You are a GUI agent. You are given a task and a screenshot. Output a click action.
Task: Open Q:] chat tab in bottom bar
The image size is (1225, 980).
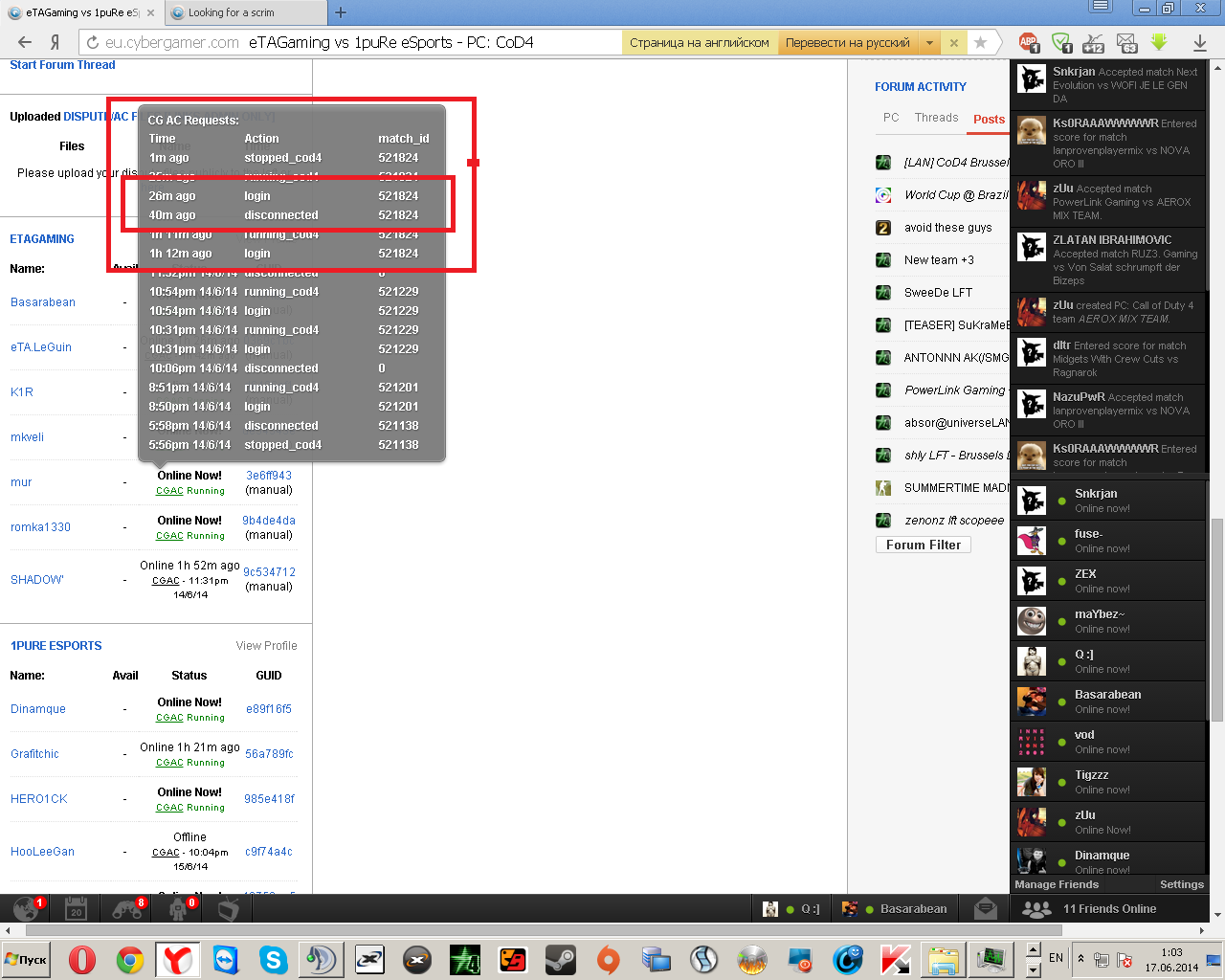[x=792, y=909]
